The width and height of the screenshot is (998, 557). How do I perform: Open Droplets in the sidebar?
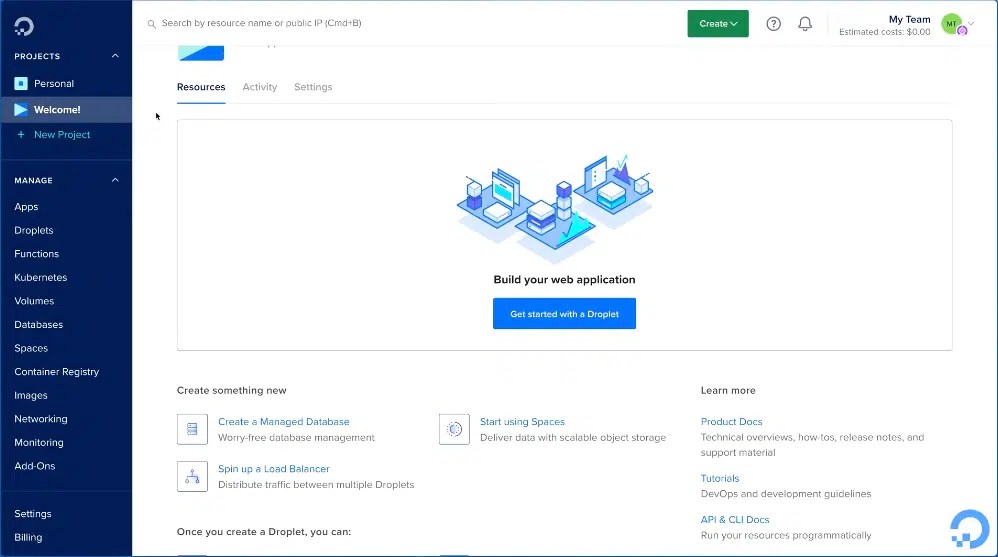(x=34, y=230)
